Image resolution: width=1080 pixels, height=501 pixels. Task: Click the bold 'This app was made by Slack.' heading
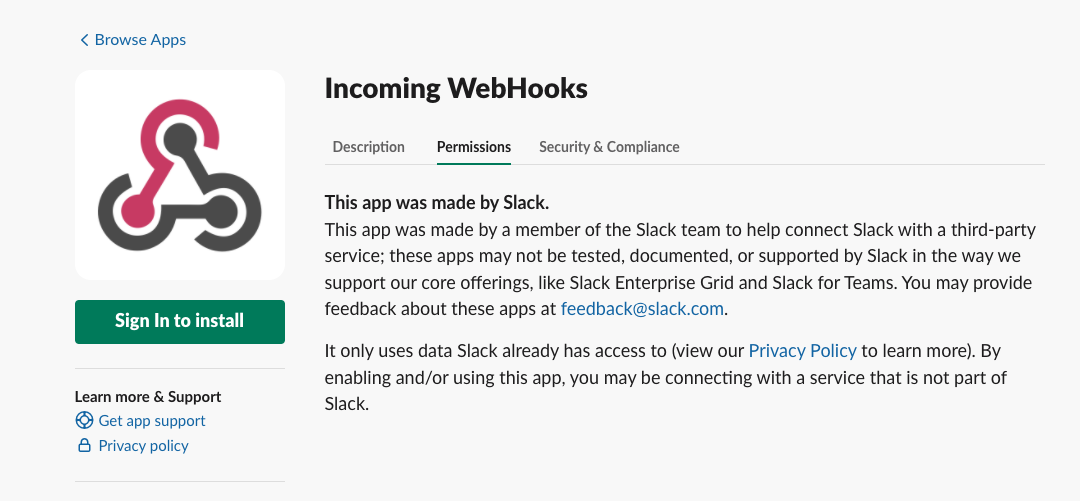coord(437,203)
